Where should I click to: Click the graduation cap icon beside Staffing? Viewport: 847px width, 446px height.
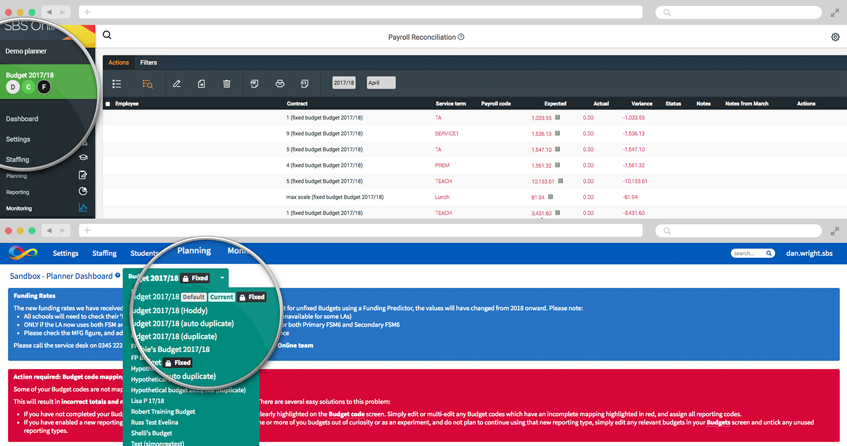[x=83, y=158]
